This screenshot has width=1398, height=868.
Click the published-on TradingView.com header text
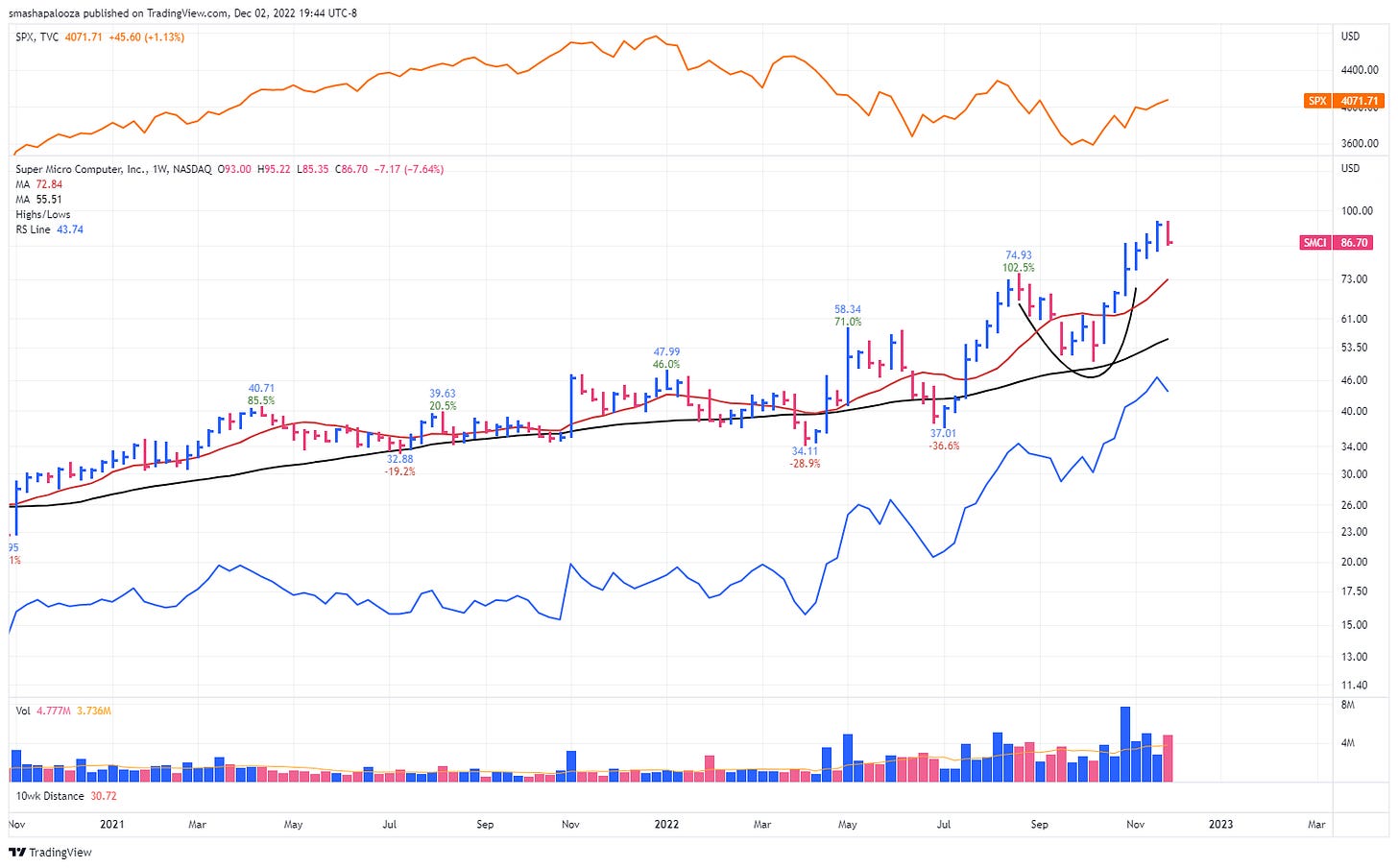(182, 13)
